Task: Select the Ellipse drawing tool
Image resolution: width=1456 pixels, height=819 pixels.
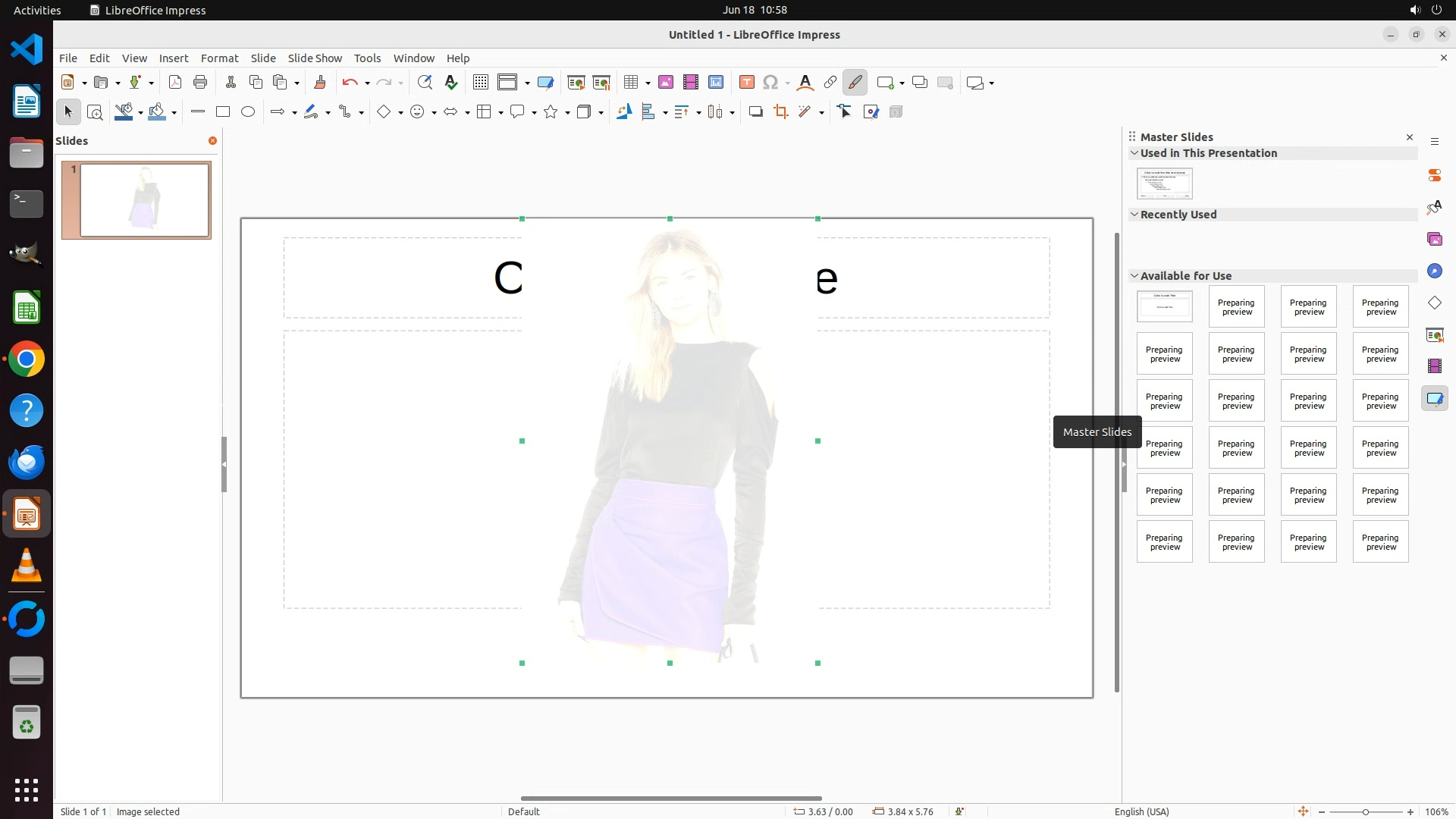Action: 248,112
